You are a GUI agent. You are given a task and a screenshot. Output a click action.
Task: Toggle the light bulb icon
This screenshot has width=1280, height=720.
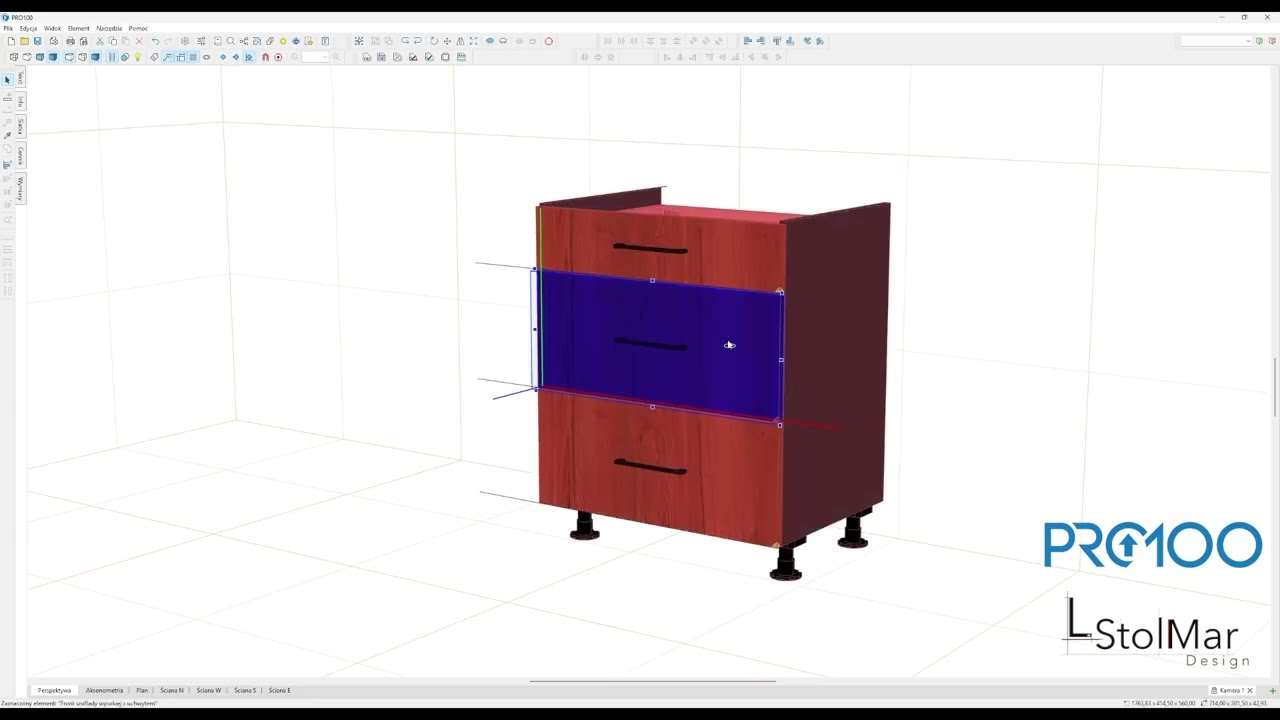(x=137, y=57)
